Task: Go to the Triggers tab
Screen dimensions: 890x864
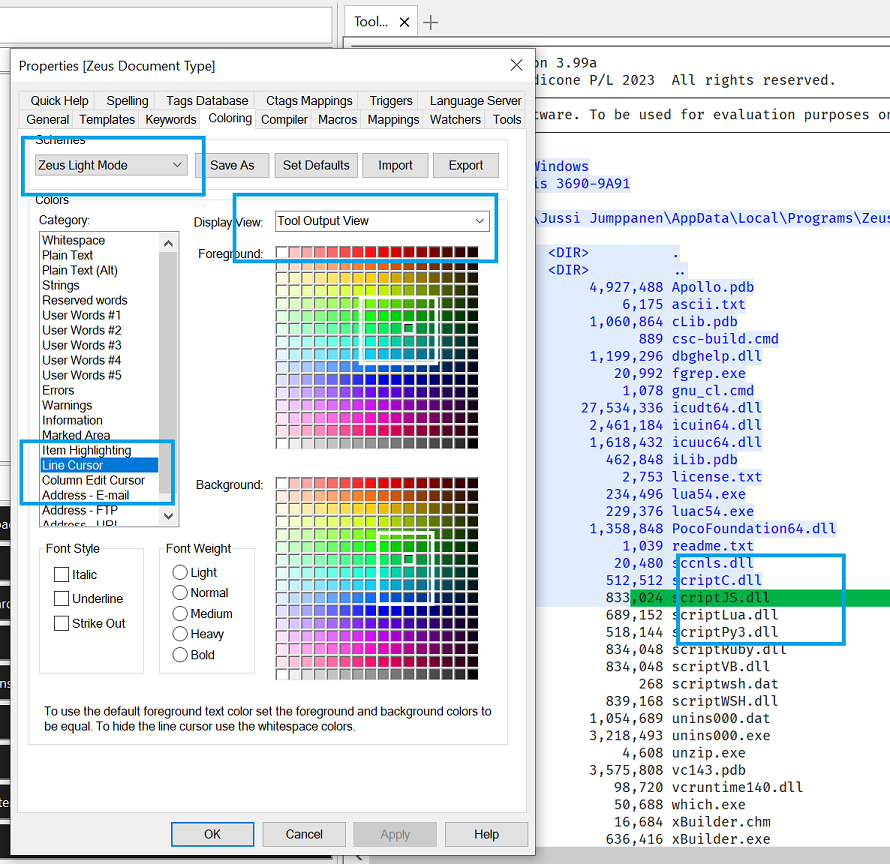Action: tap(391, 100)
